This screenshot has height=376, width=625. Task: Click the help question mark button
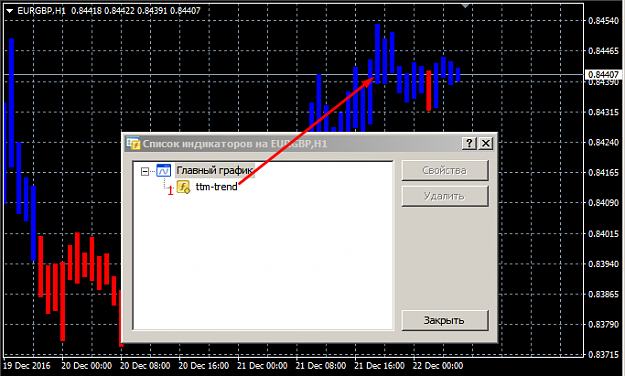470,143
